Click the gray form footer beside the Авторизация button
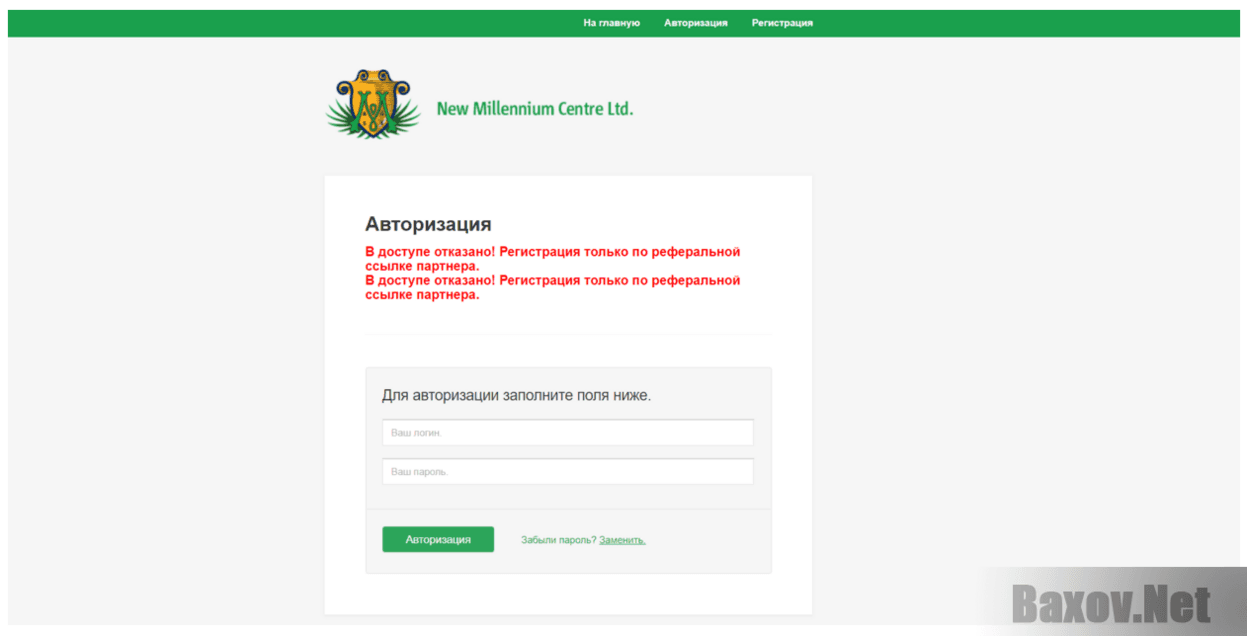 click(712, 540)
